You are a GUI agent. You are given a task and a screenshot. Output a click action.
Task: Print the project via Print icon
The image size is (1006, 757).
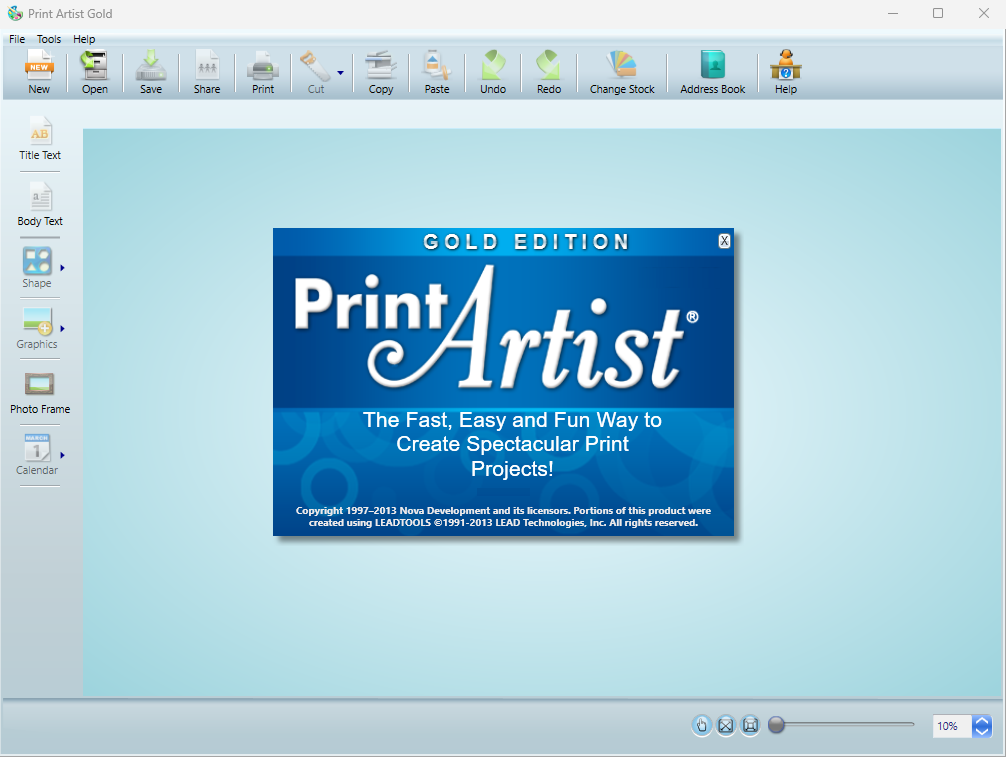pos(263,72)
